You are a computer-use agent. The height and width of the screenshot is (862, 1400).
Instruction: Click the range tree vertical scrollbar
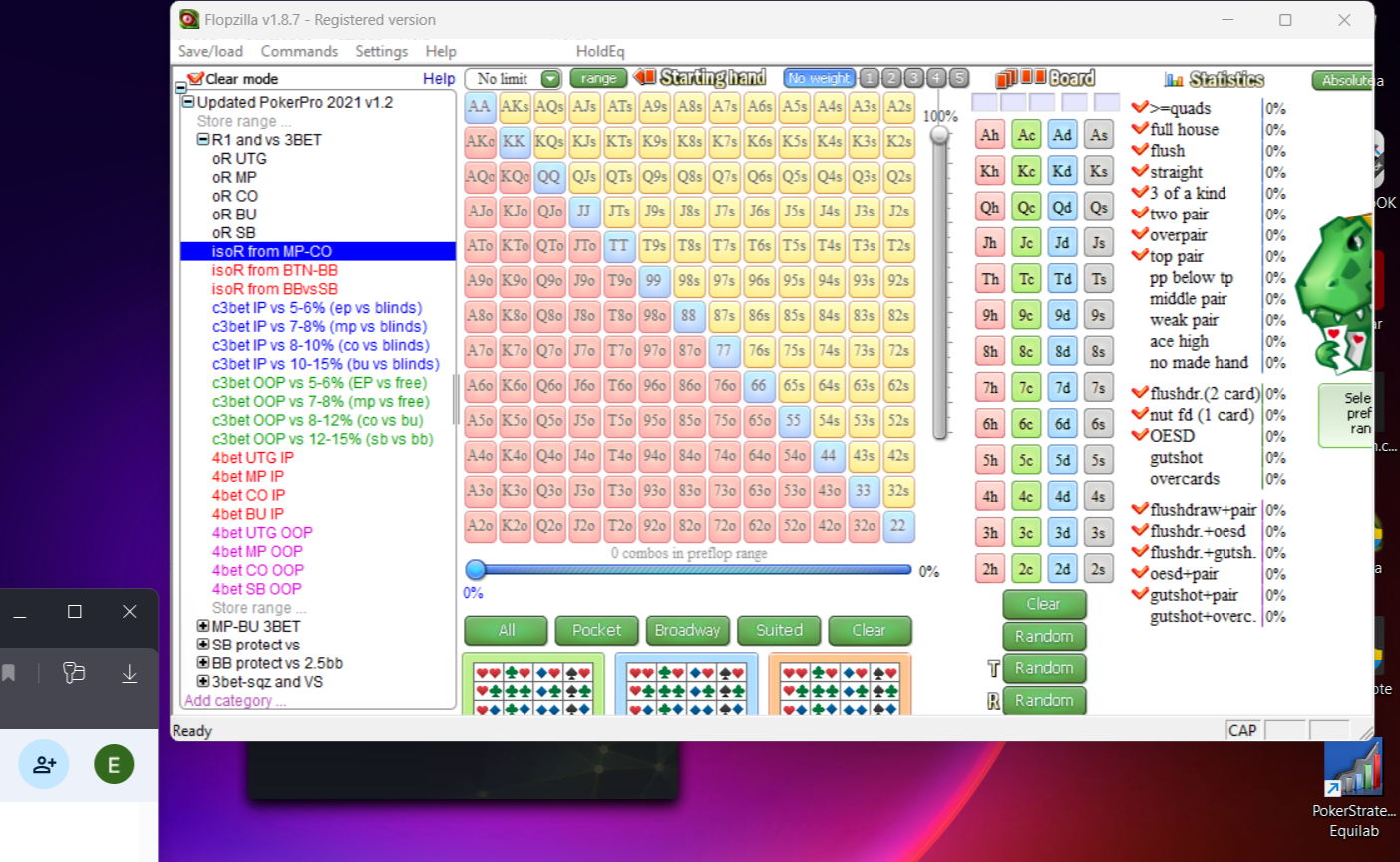[456, 399]
